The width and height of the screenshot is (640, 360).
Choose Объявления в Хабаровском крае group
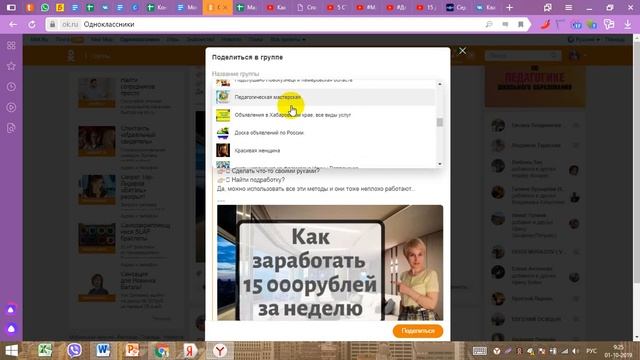[325, 115]
